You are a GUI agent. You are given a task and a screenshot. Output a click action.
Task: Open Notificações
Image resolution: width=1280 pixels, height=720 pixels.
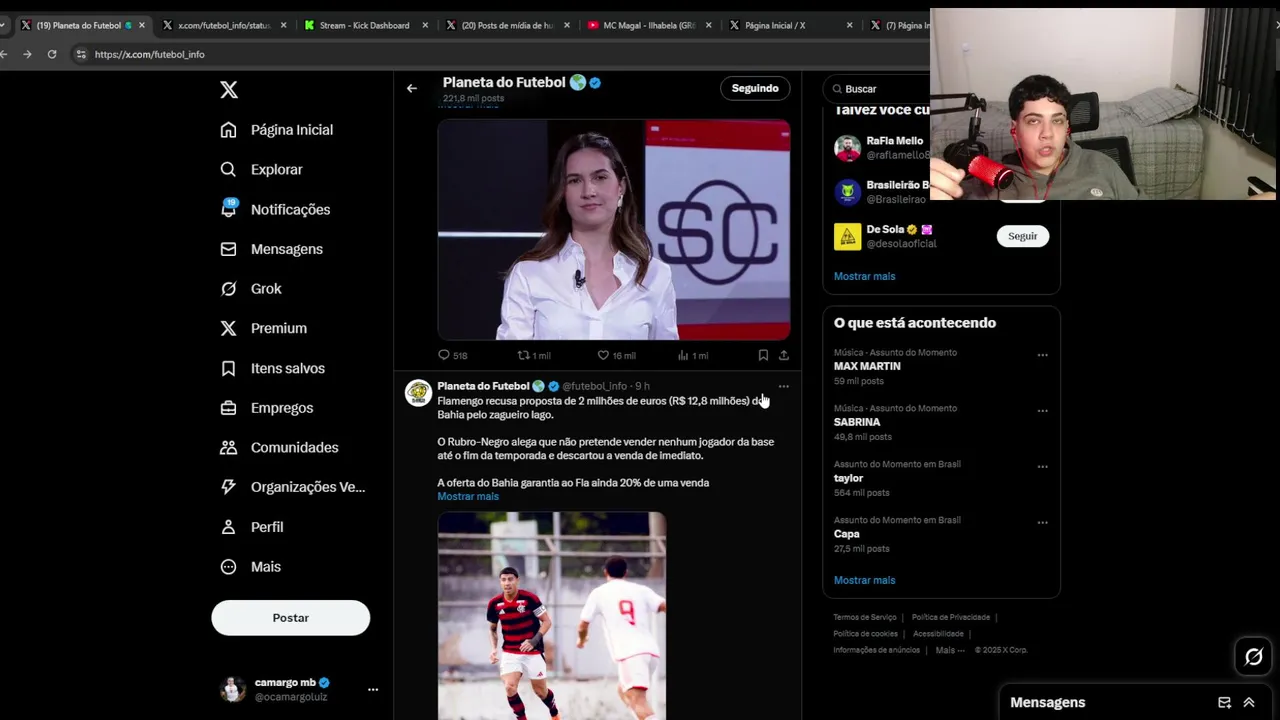[275, 209]
